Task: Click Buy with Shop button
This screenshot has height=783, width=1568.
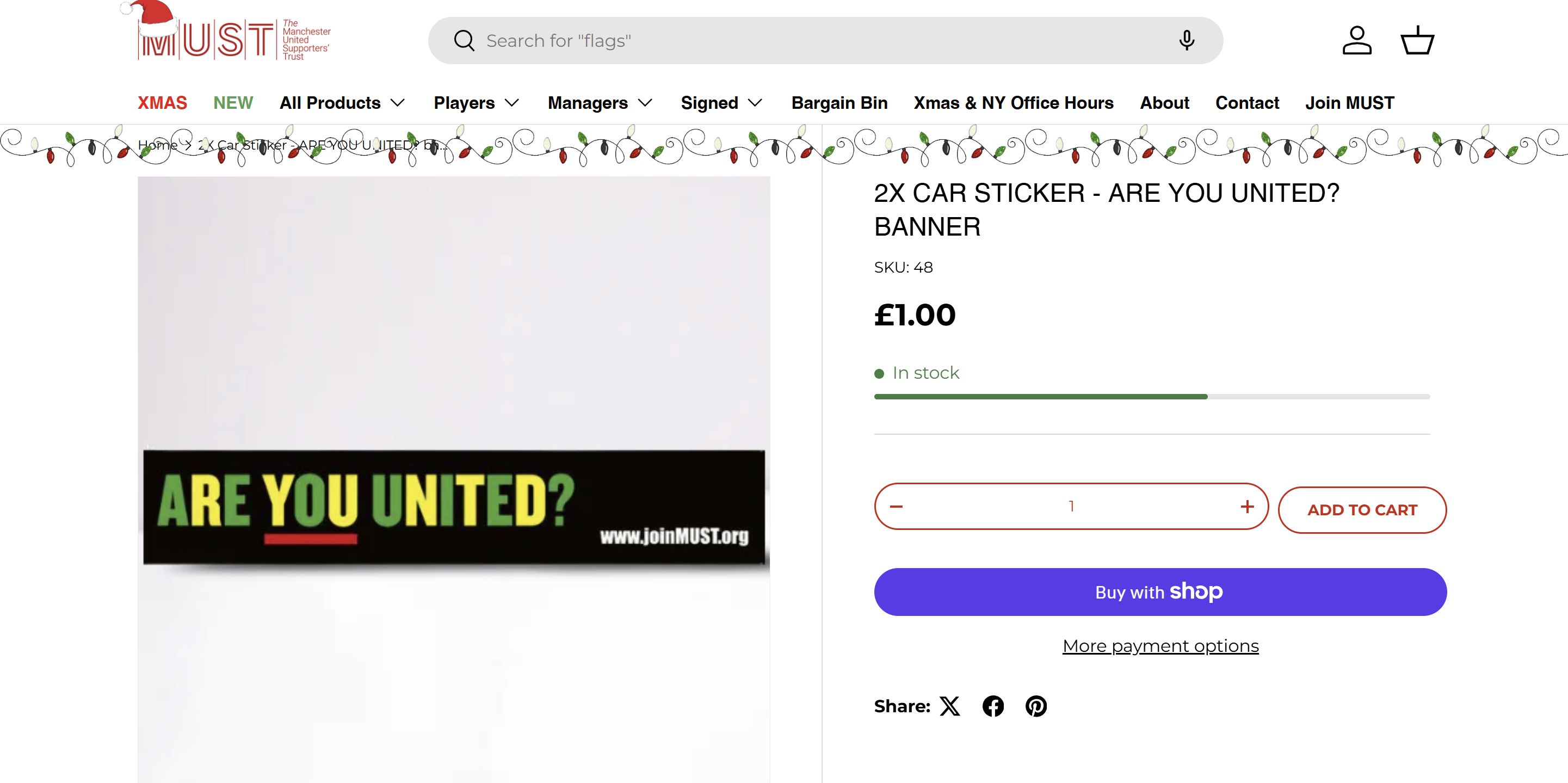Action: (x=1159, y=592)
